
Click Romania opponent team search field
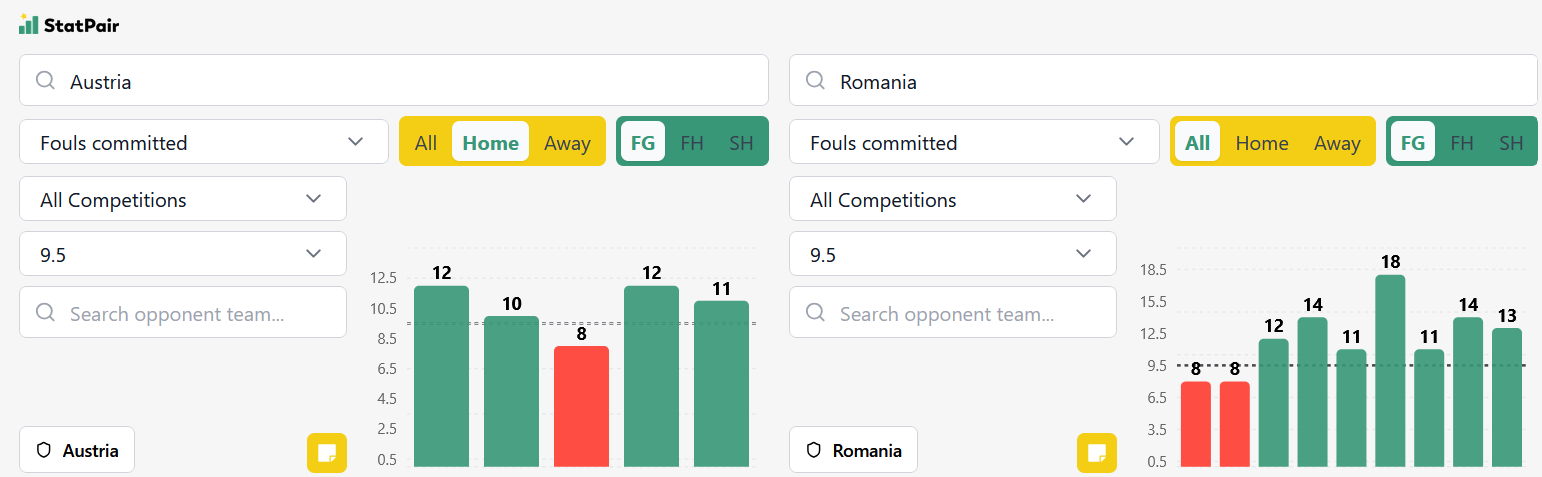pos(953,313)
